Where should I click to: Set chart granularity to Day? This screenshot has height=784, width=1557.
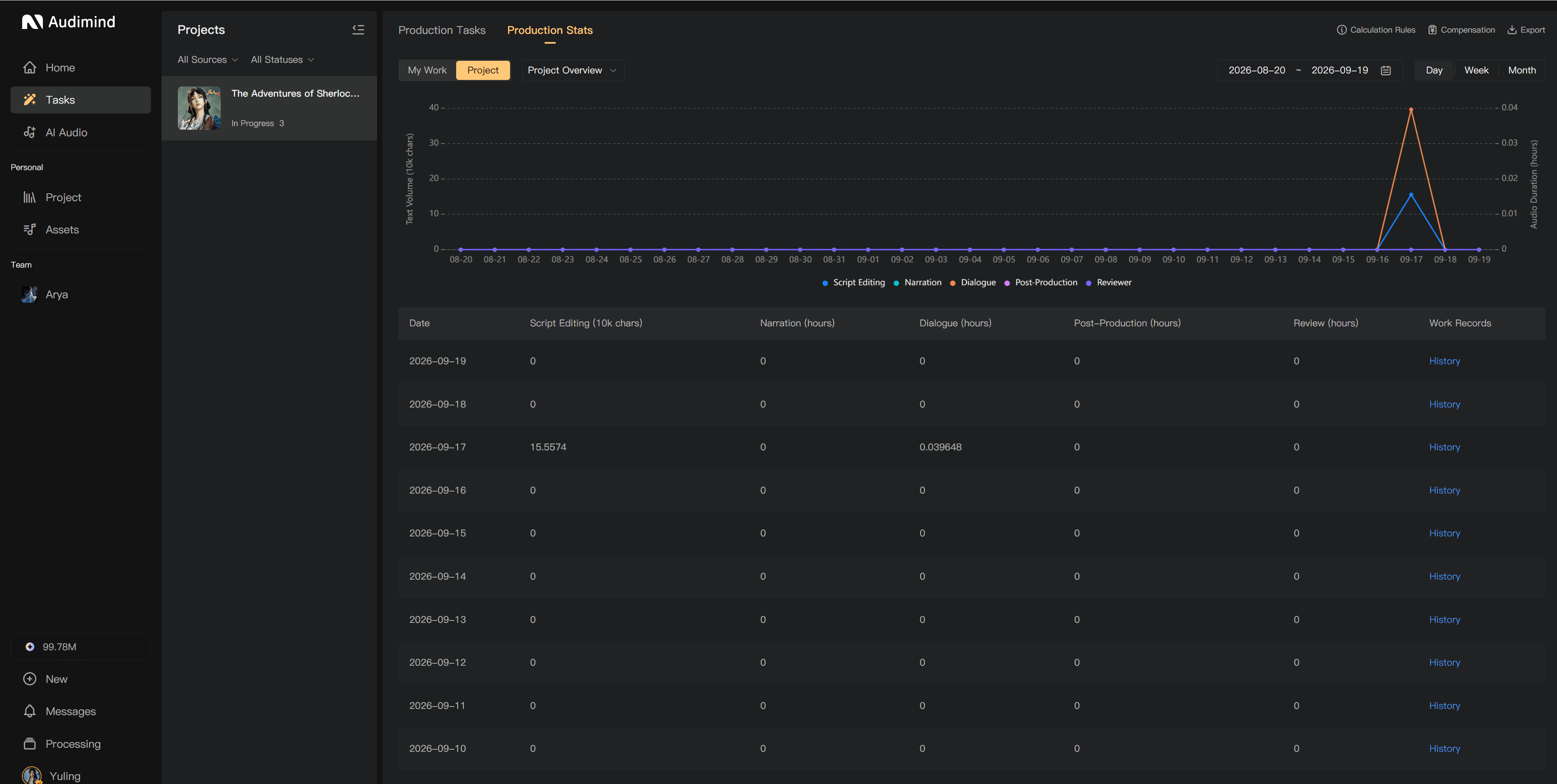tap(1434, 70)
